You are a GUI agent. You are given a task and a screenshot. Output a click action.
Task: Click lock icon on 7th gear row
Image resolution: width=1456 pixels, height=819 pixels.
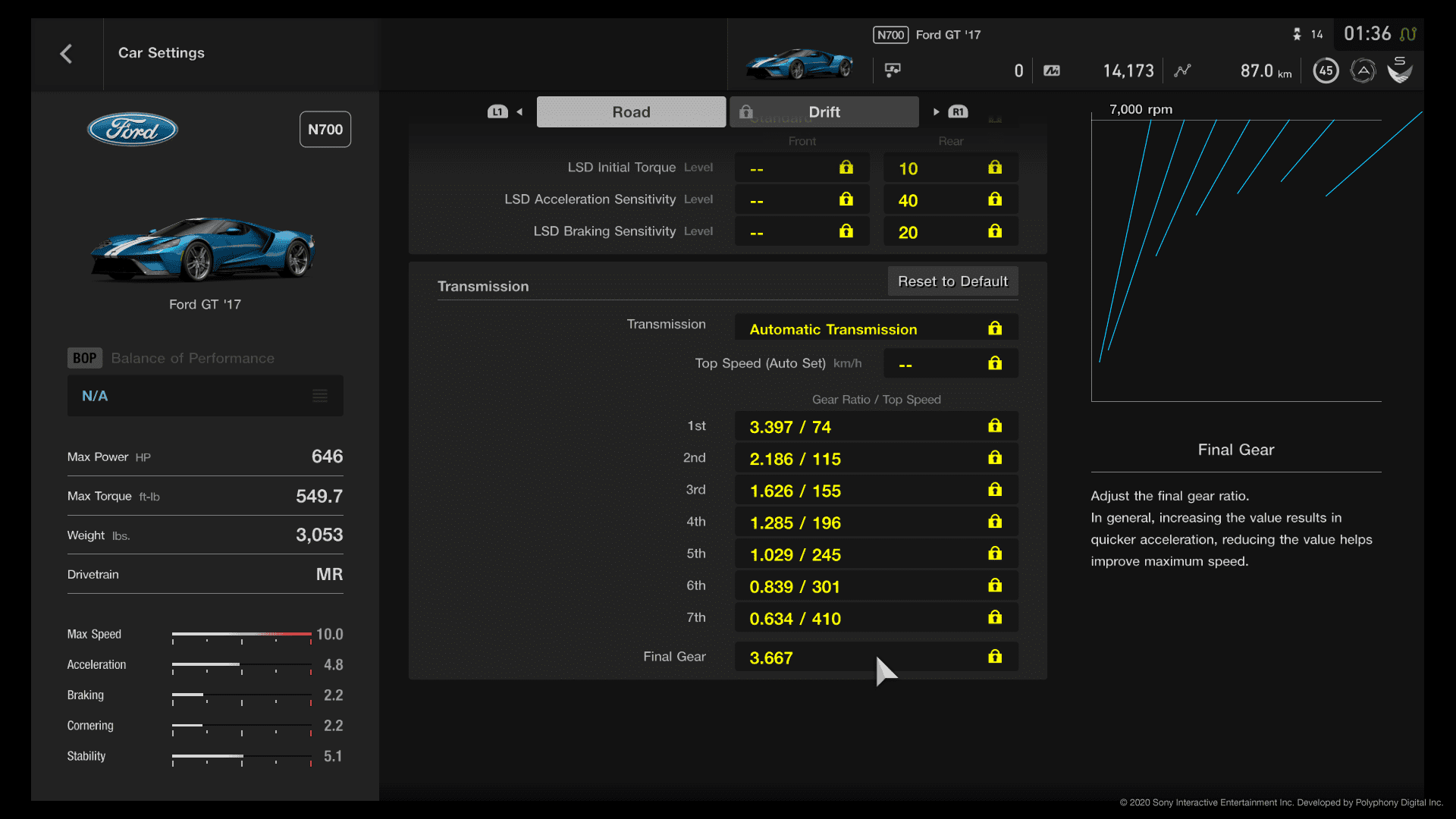pyautogui.click(x=995, y=617)
